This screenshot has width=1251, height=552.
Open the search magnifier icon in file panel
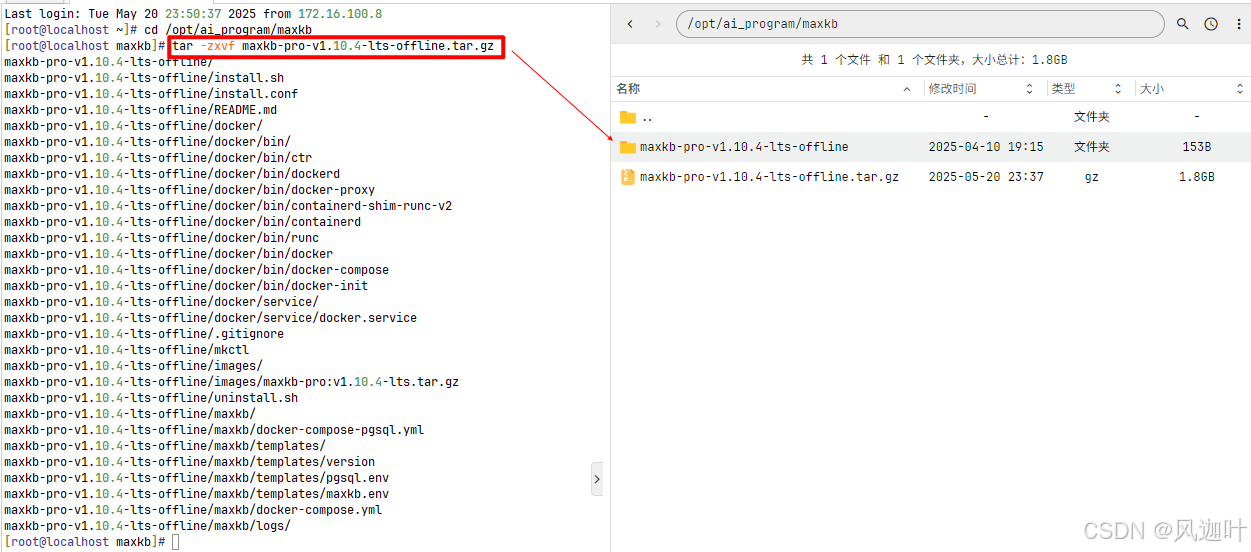tap(1182, 24)
